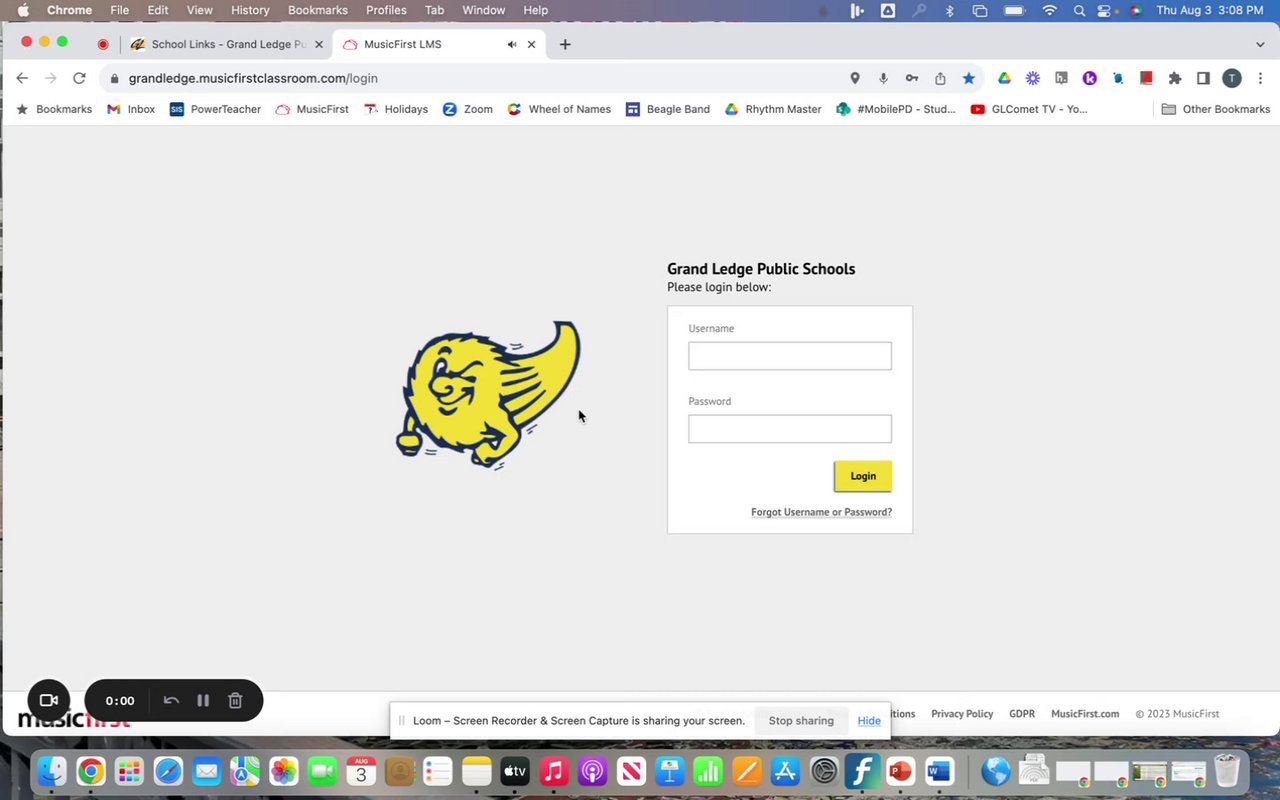Open Apple Music in the dock
This screenshot has height=800, width=1280.
[x=554, y=771]
